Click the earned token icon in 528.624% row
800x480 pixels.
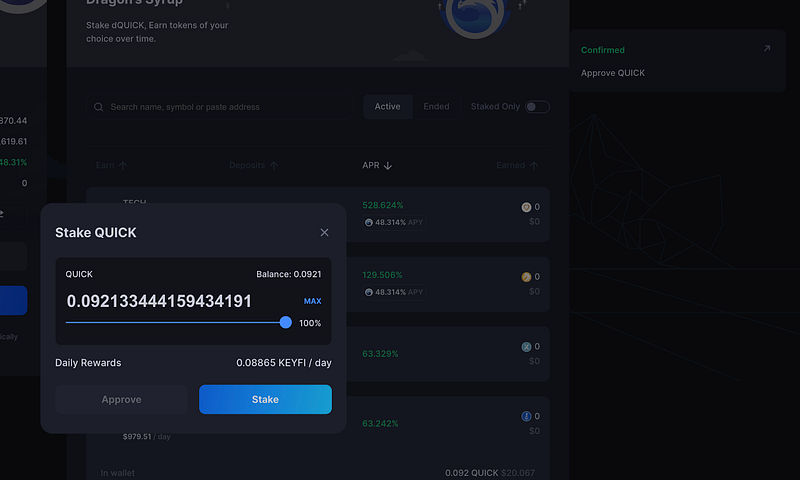click(526, 207)
